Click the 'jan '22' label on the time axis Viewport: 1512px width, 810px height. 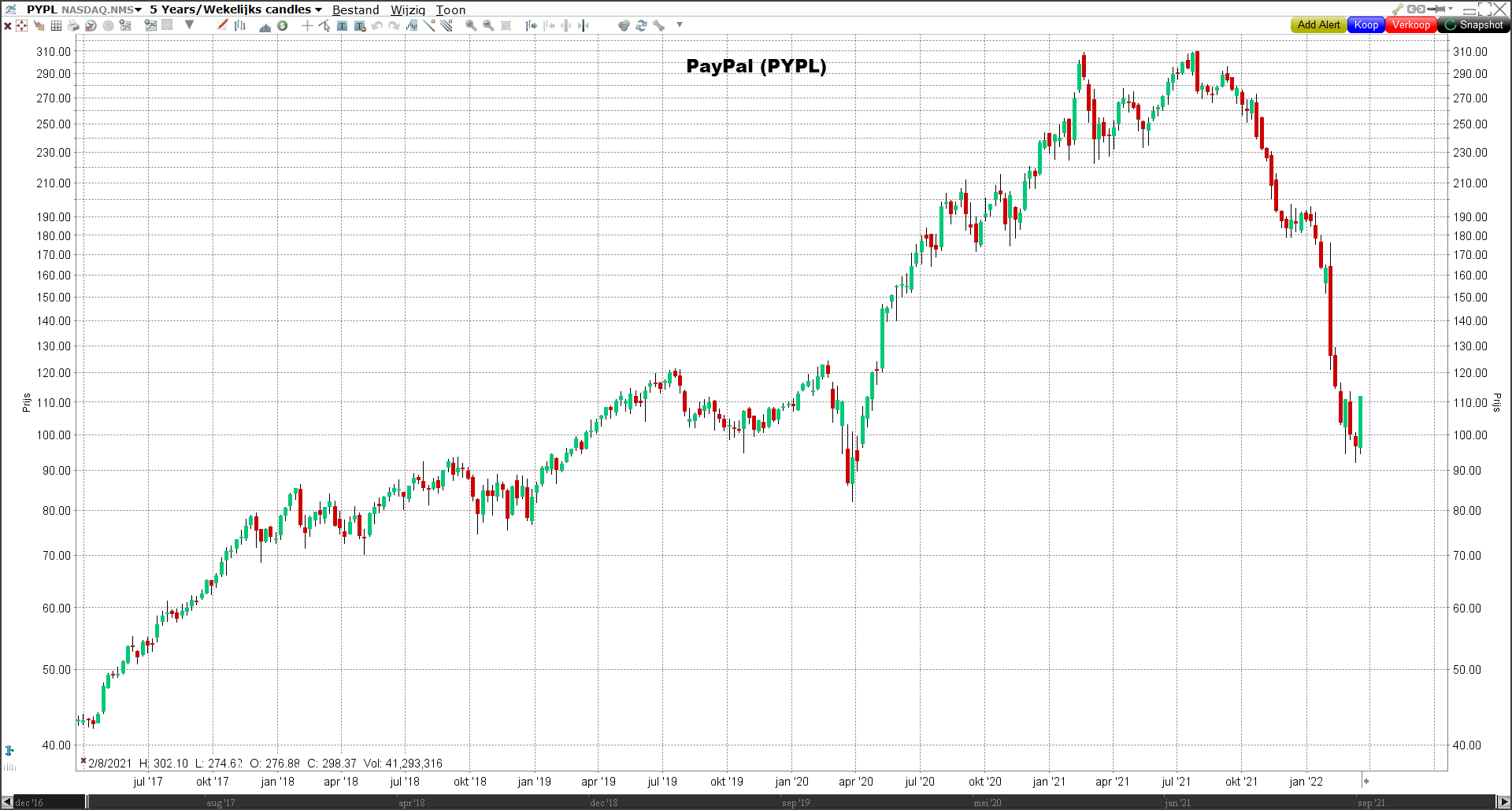1306,782
